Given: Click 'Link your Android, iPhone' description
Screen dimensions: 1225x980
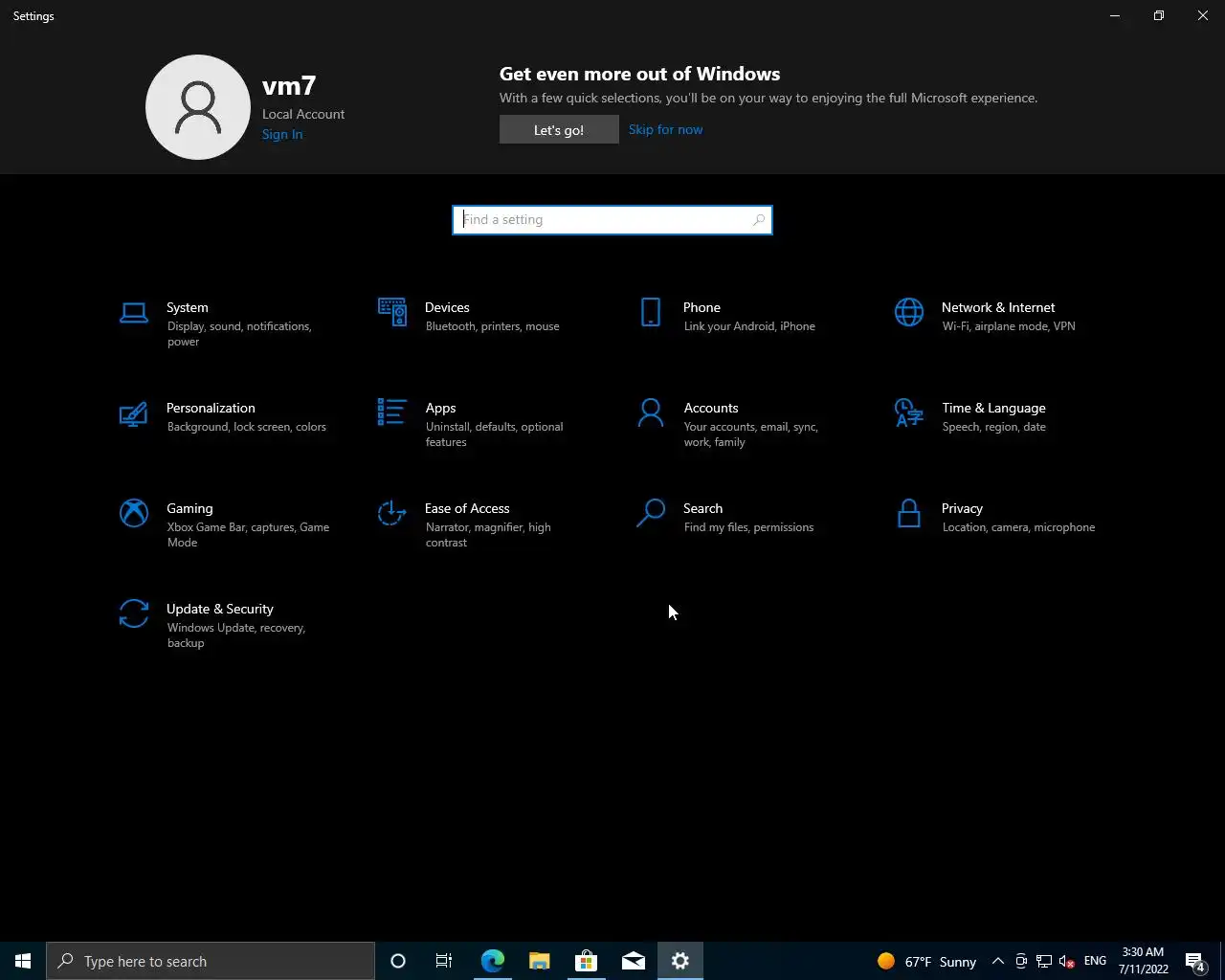Looking at the screenshot, I should coord(749,326).
